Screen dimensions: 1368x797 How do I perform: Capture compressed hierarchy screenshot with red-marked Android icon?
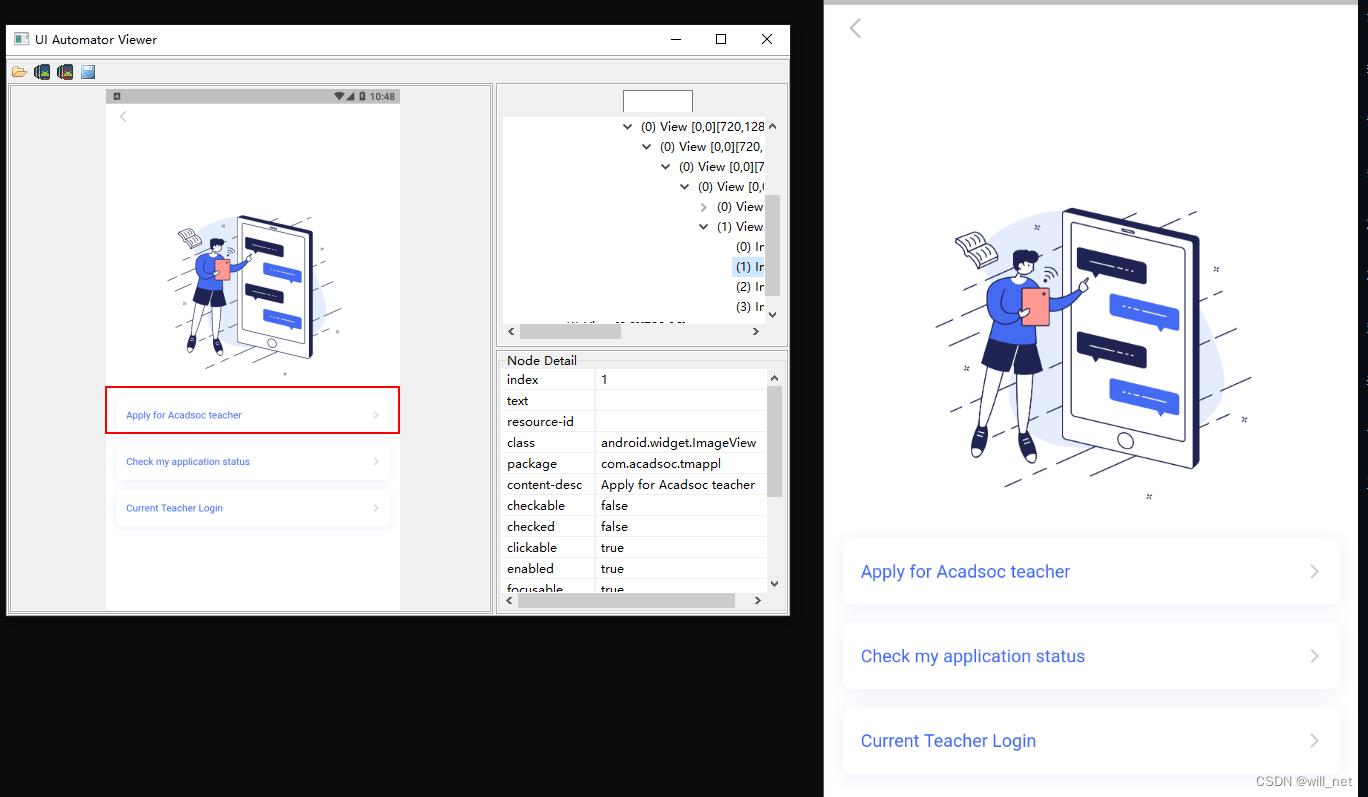[65, 72]
